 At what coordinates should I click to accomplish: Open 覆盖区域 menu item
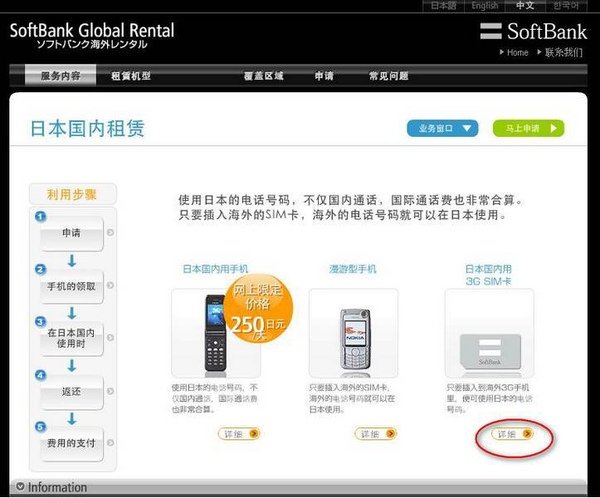tap(264, 76)
